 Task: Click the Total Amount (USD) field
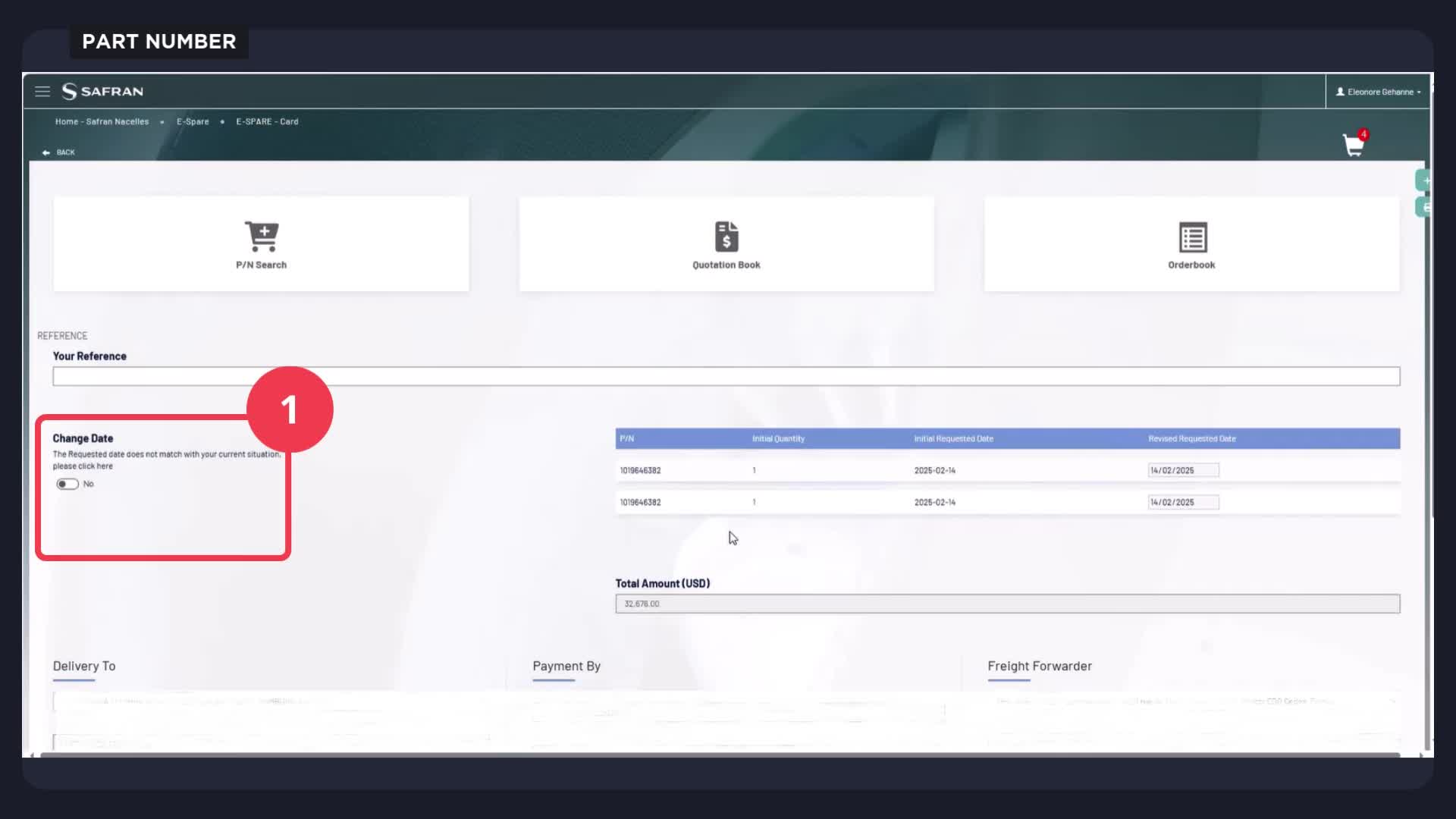tap(1007, 604)
